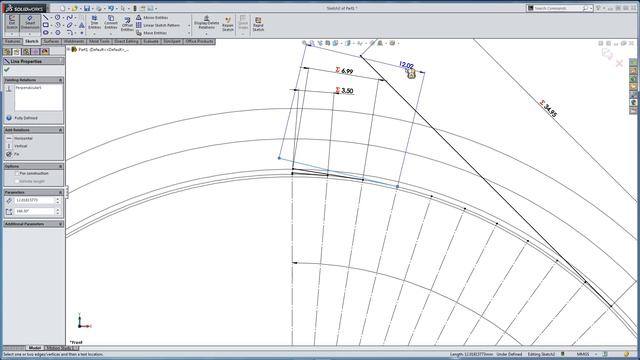Screen dimensions: 640x360
Task: Select the Perpendicular5 relation in the list
Action: tap(28, 88)
